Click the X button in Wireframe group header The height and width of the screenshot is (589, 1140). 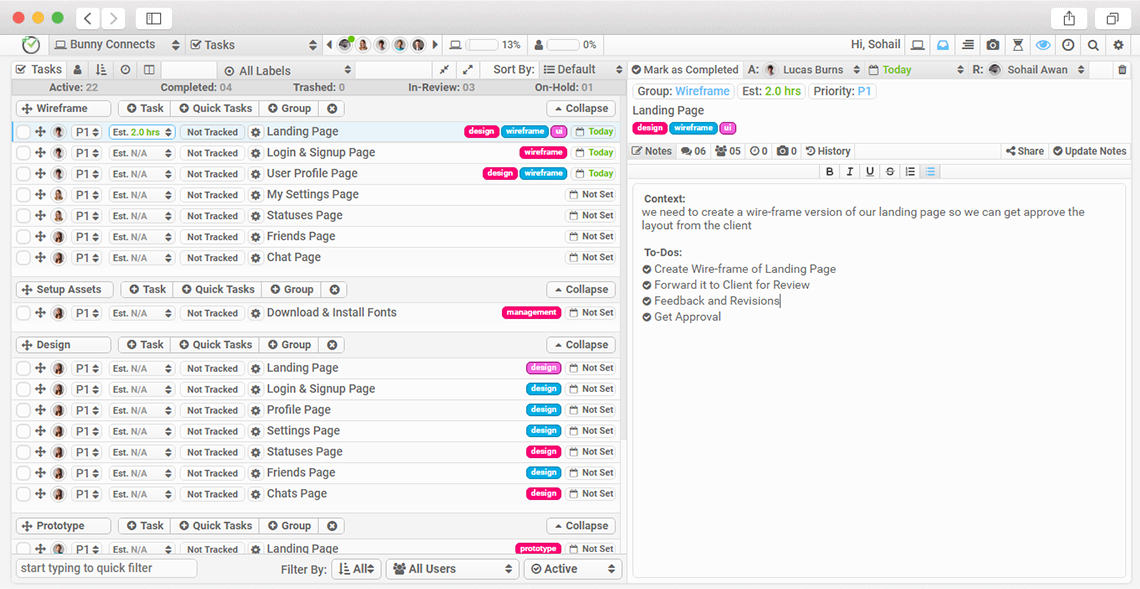pyautogui.click(x=332, y=108)
